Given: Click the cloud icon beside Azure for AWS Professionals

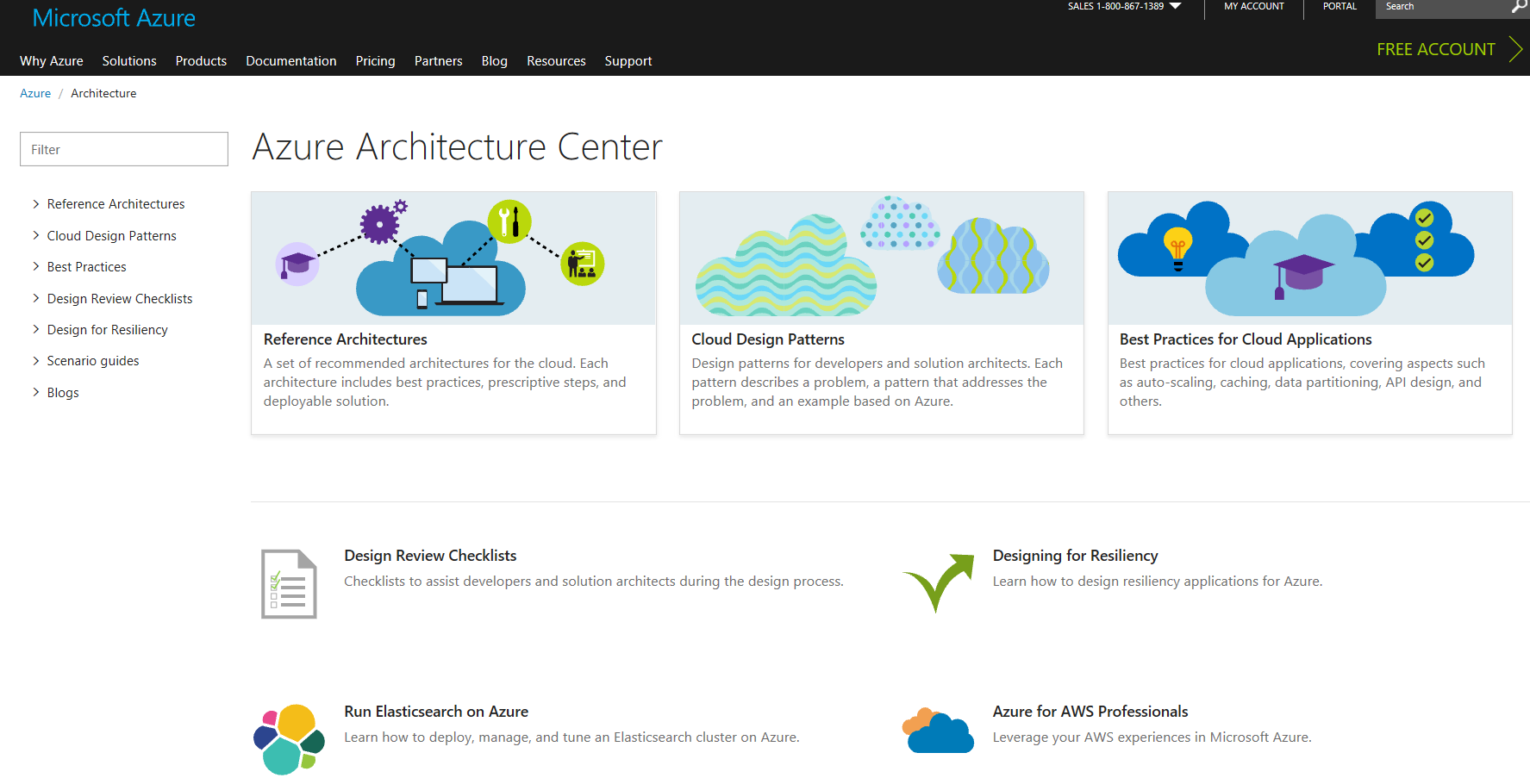Looking at the screenshot, I should pyautogui.click(x=938, y=729).
